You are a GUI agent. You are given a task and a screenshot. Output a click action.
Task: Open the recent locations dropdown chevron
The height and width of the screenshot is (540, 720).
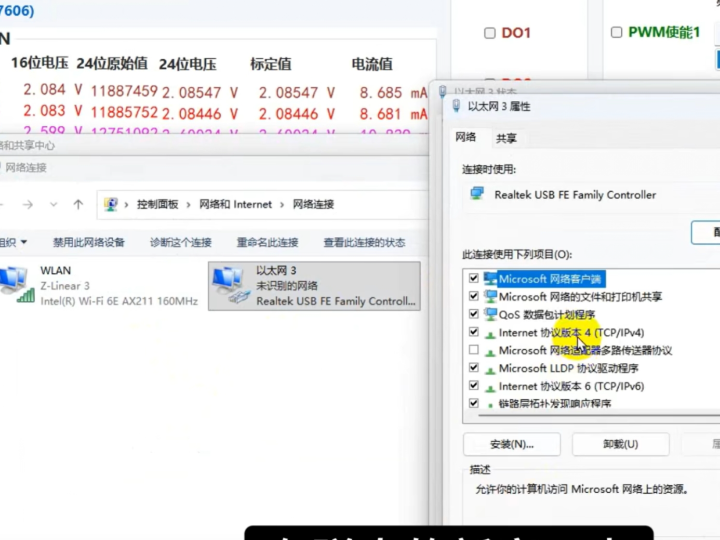pos(53,205)
